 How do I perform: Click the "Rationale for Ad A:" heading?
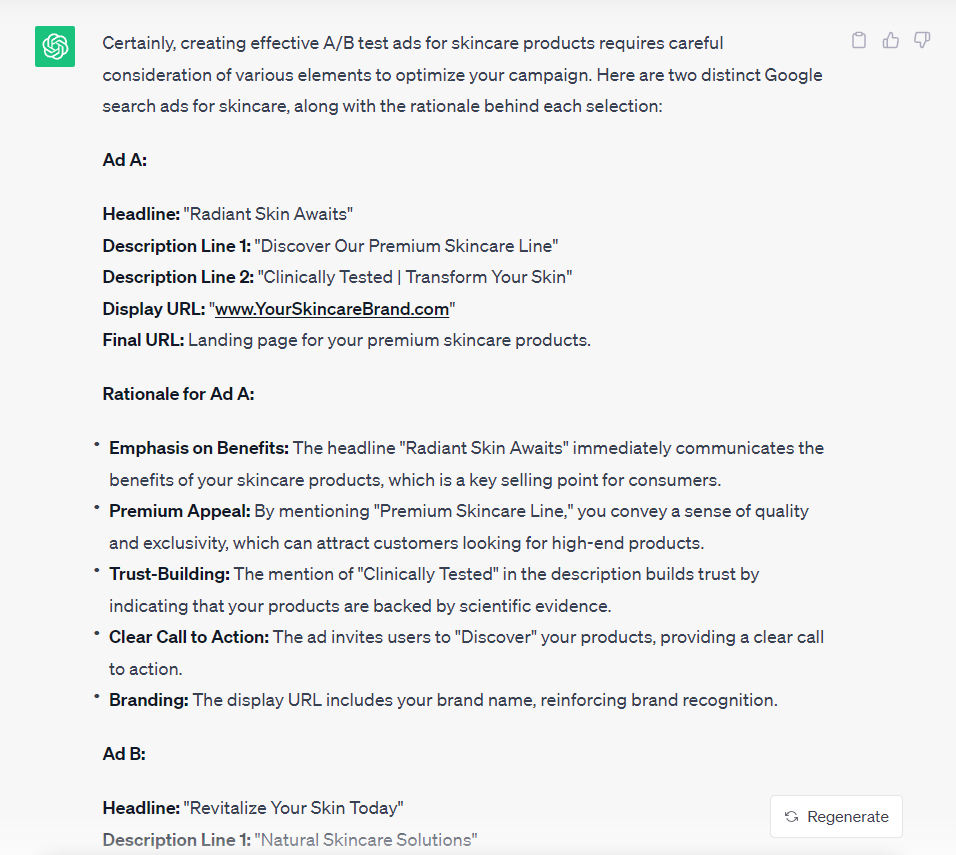pyautogui.click(x=178, y=394)
